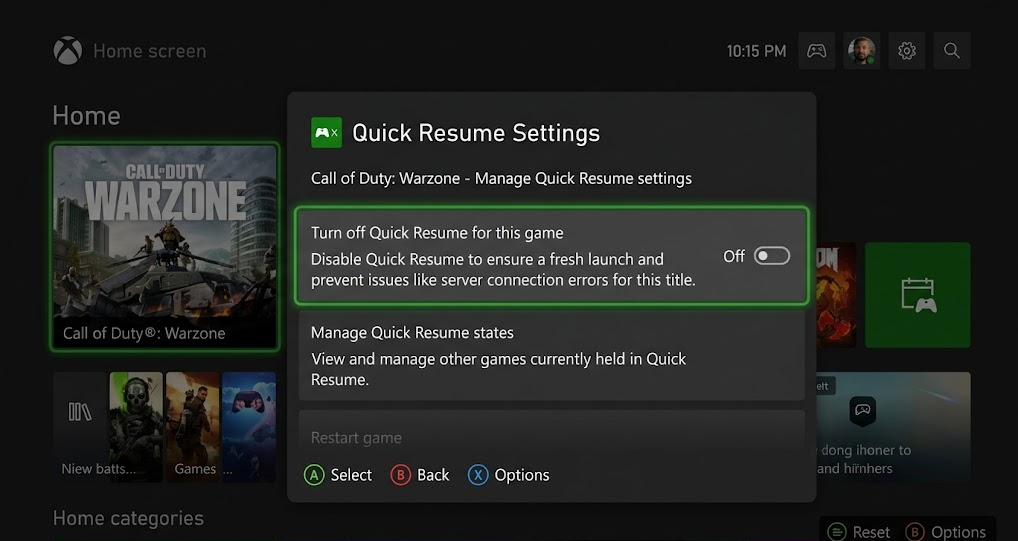The image size is (1018, 541).
Task: Click the A Select button hint
Action: click(338, 475)
